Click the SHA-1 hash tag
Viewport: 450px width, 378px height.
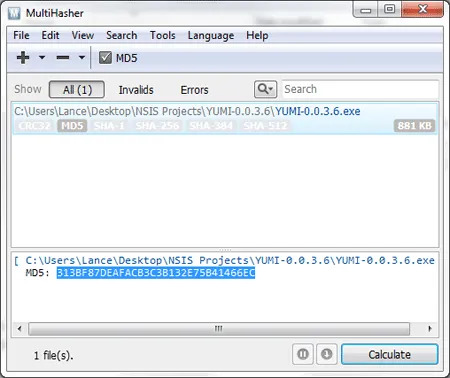[109, 126]
